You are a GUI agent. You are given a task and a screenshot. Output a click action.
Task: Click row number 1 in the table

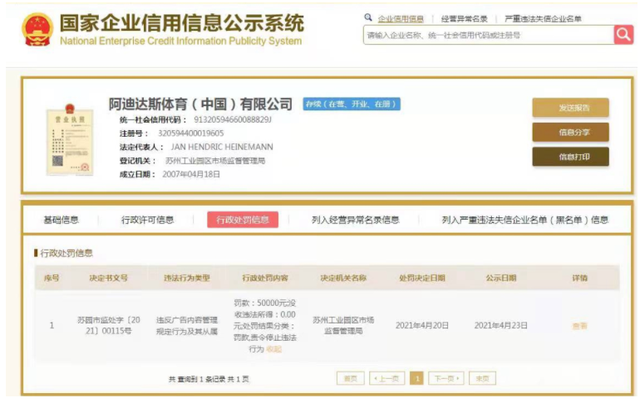click(x=51, y=325)
